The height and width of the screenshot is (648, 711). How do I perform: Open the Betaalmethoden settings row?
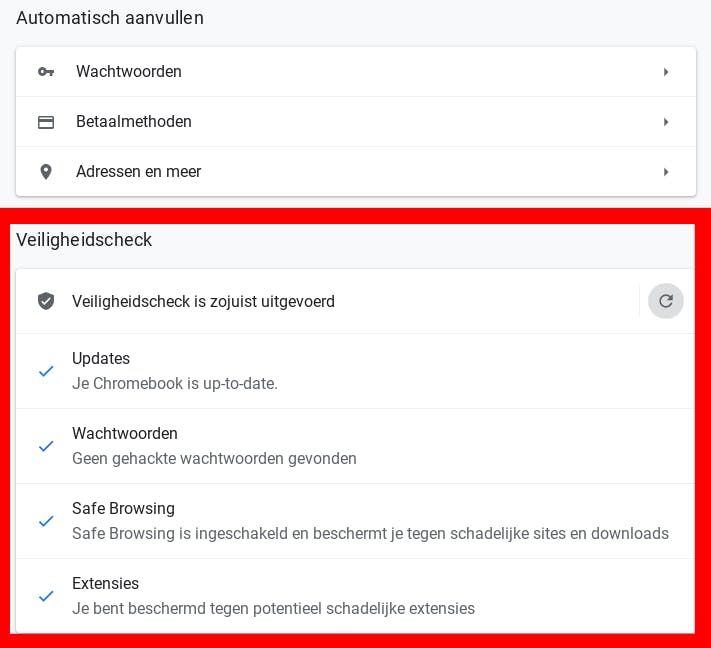pos(134,122)
